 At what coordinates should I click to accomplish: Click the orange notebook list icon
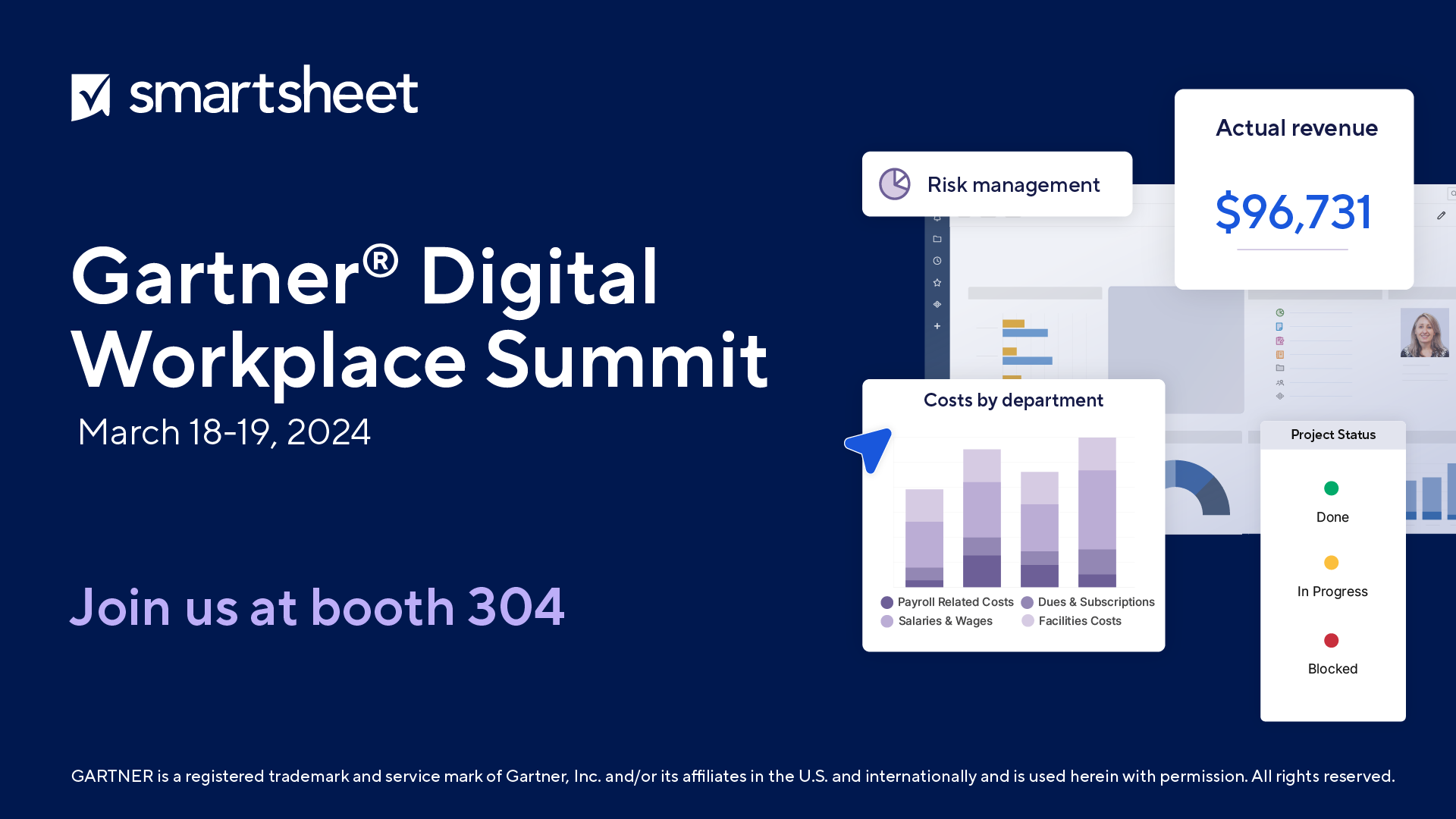pyautogui.click(x=1280, y=355)
